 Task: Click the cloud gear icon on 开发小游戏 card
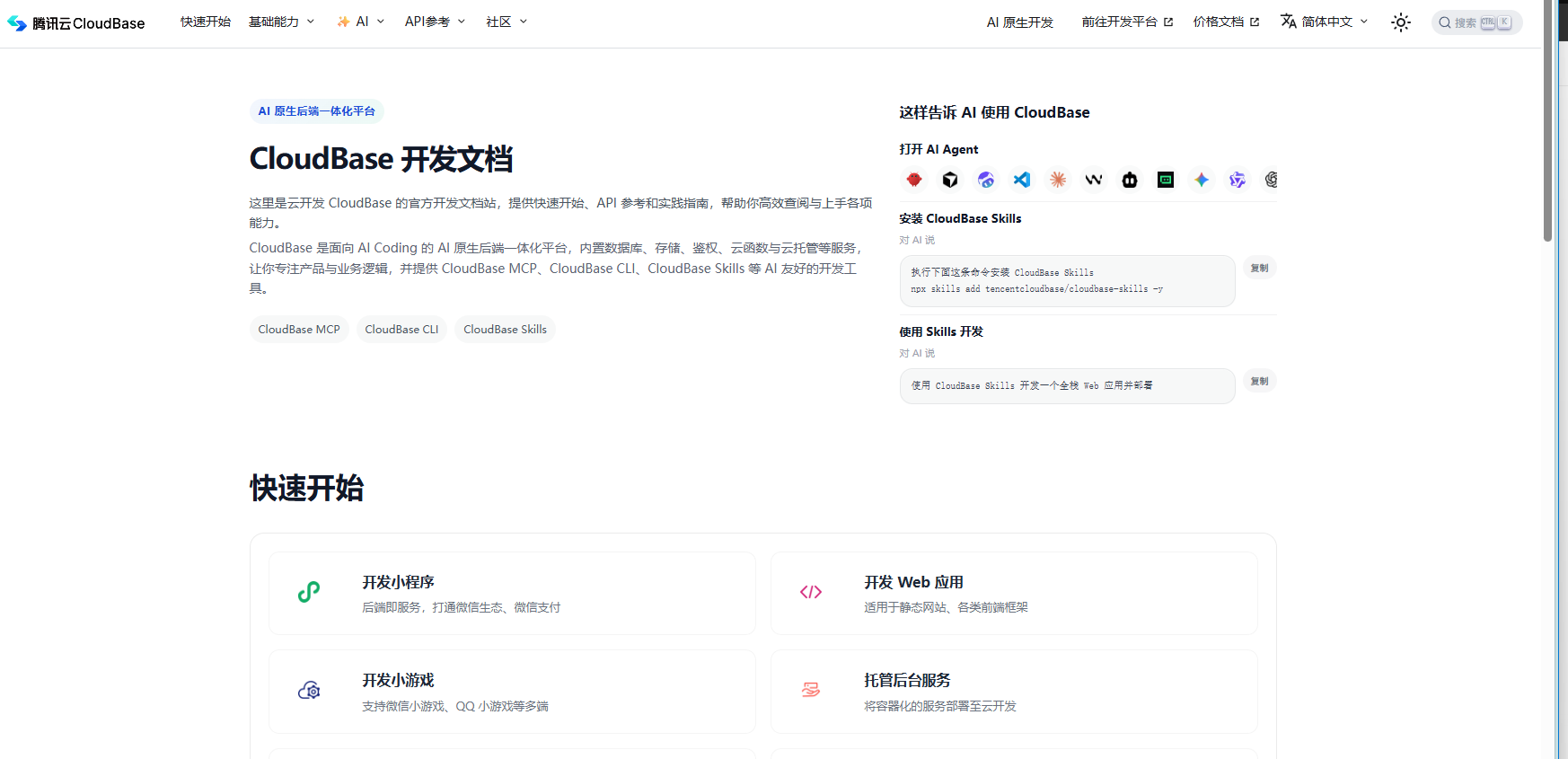click(309, 690)
